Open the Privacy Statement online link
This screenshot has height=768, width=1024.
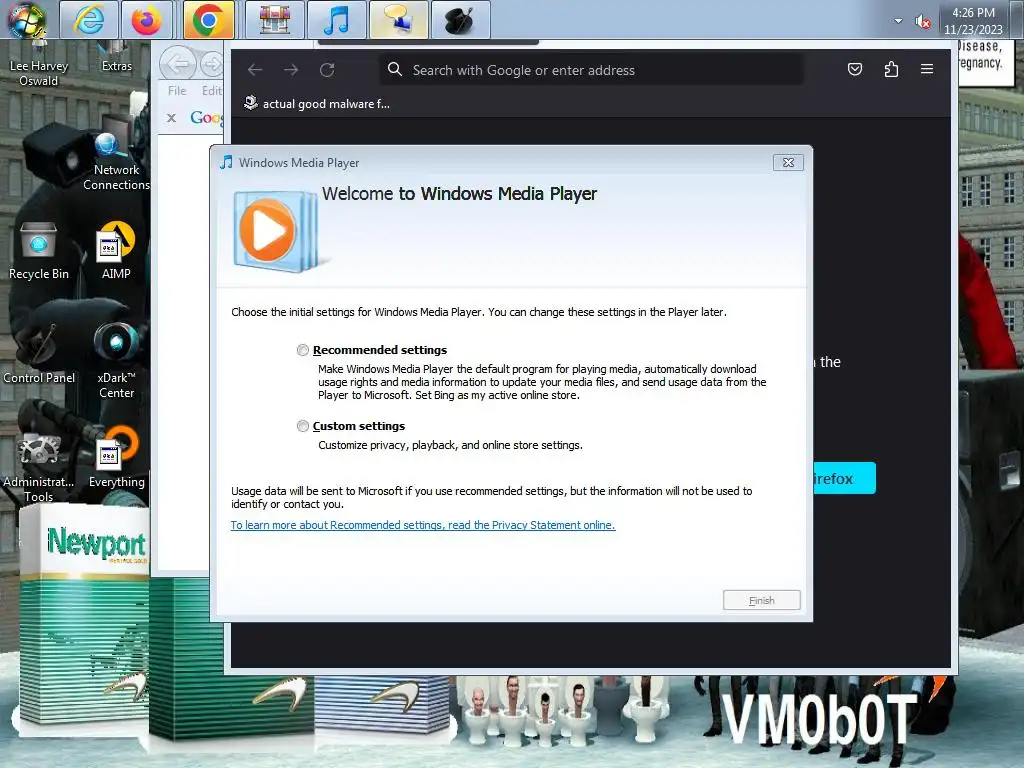pyautogui.click(x=423, y=525)
